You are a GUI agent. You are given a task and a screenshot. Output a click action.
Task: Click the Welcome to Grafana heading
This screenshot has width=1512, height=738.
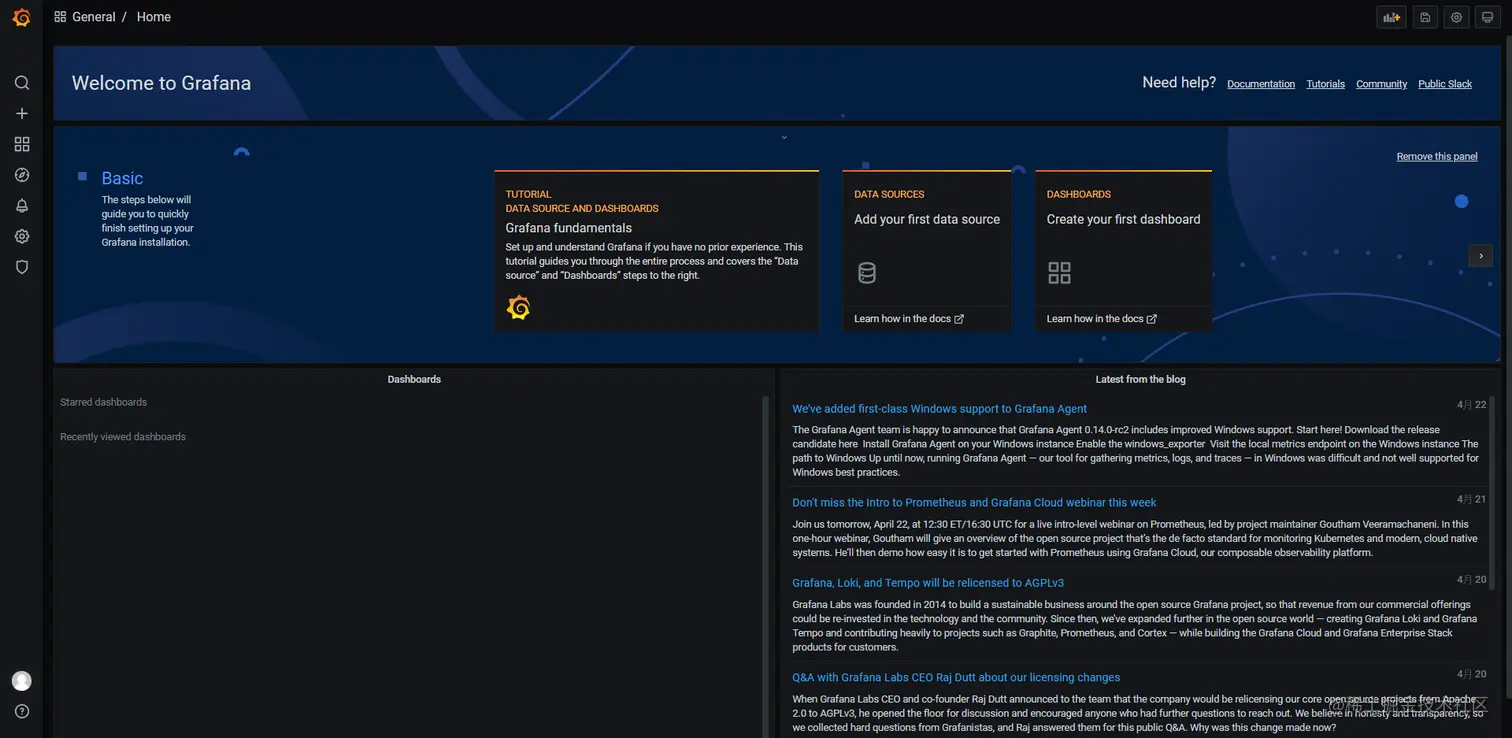click(161, 83)
